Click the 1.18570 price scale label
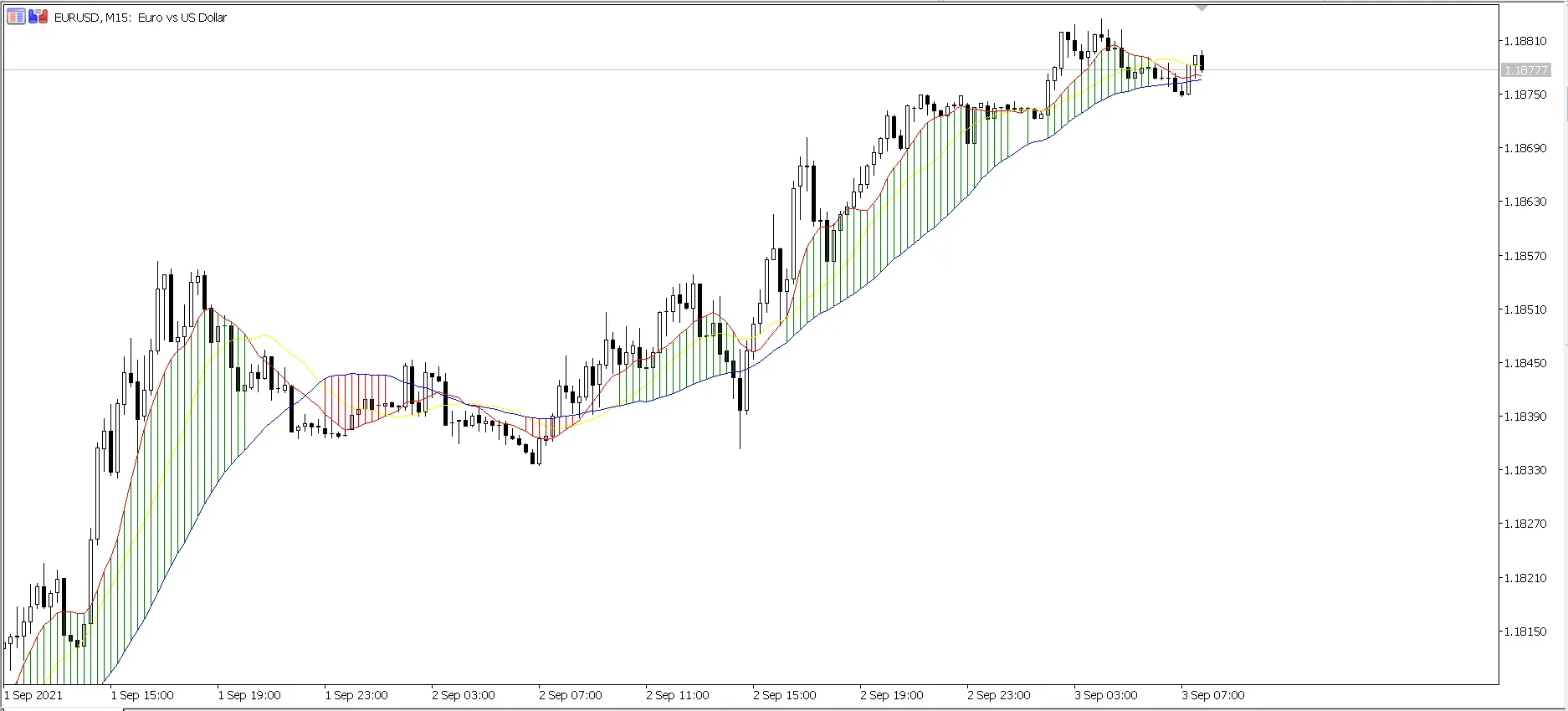The height and width of the screenshot is (711, 1568). pyautogui.click(x=1524, y=256)
